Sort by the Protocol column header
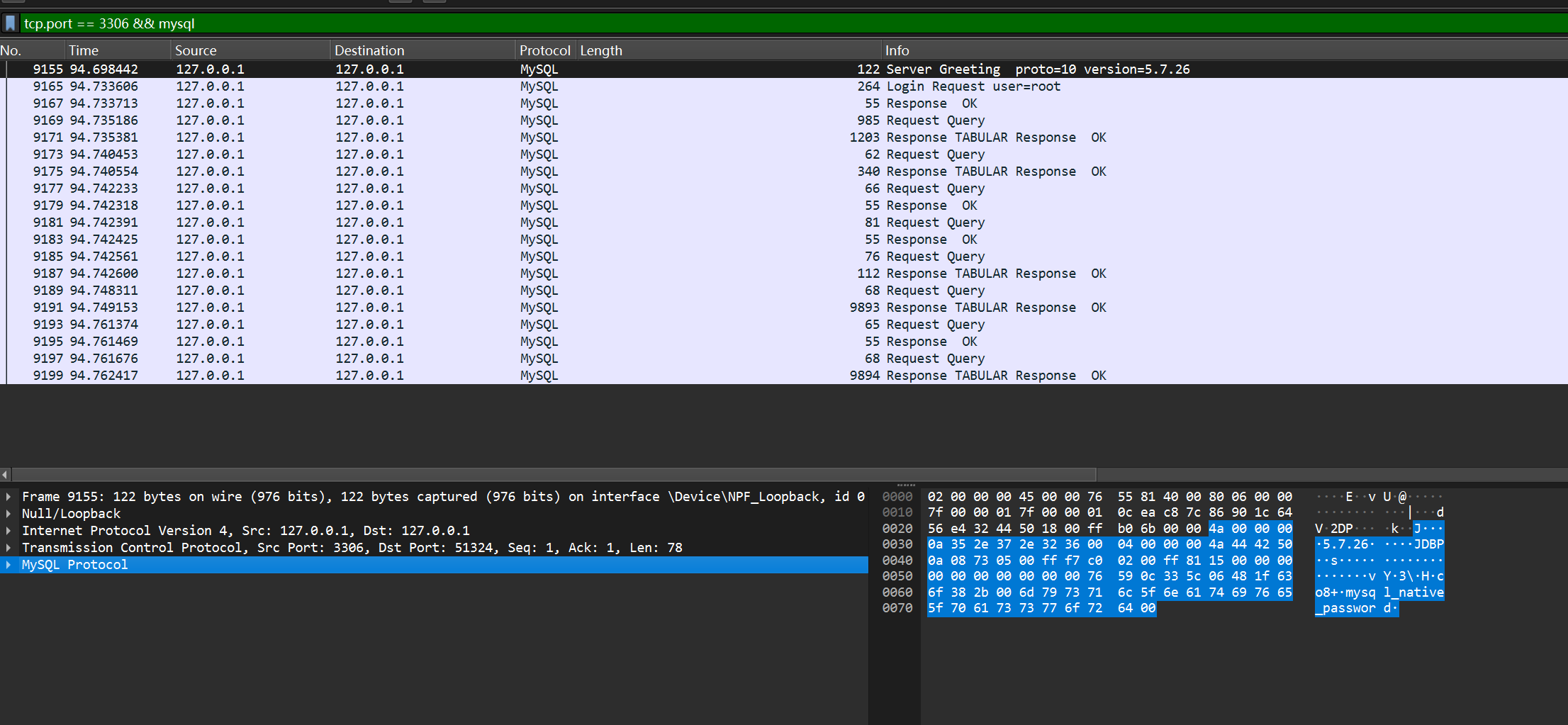This screenshot has width=1568, height=725. (x=544, y=50)
